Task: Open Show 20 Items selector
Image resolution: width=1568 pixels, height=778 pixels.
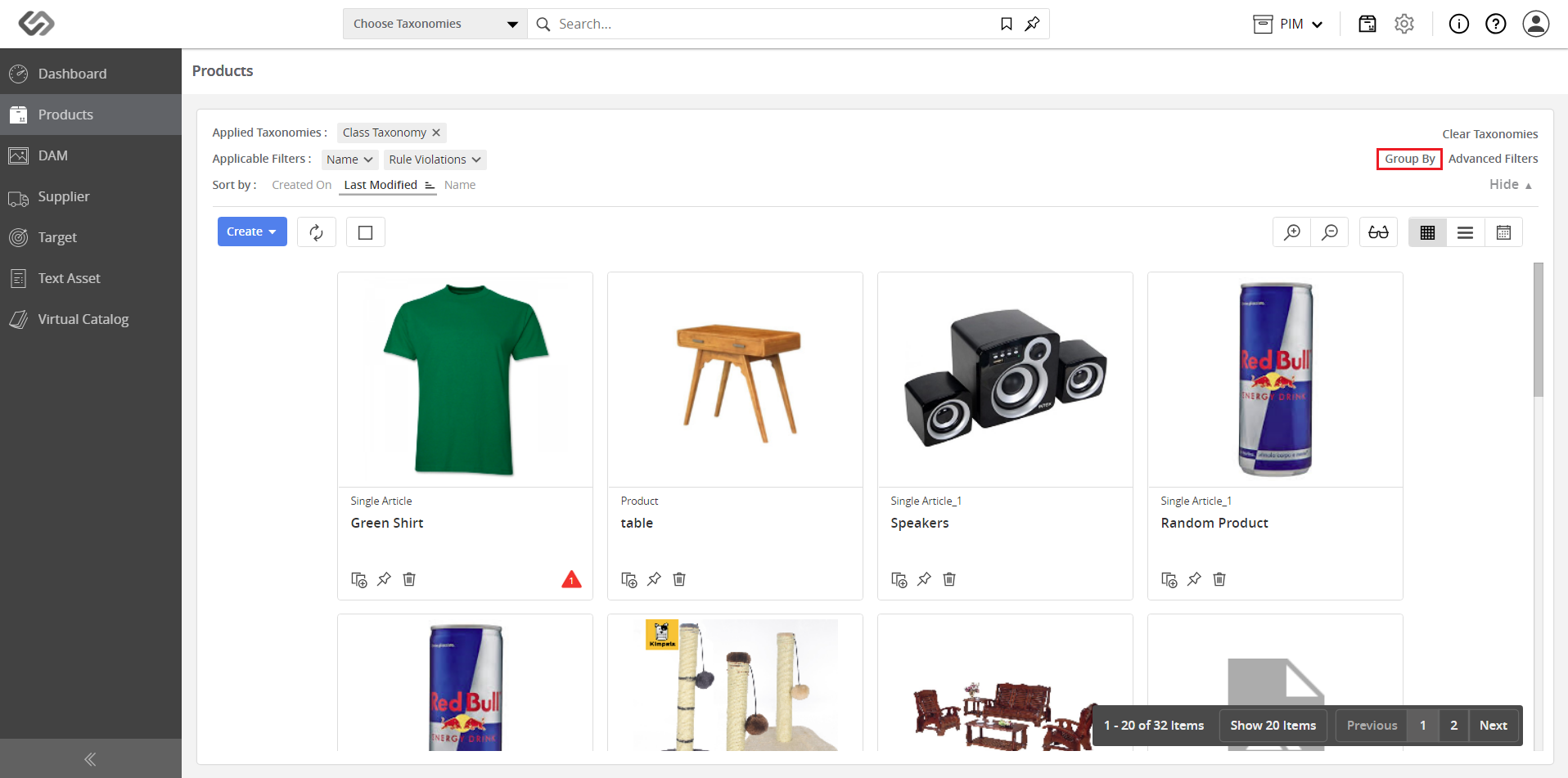Action: [1273, 726]
